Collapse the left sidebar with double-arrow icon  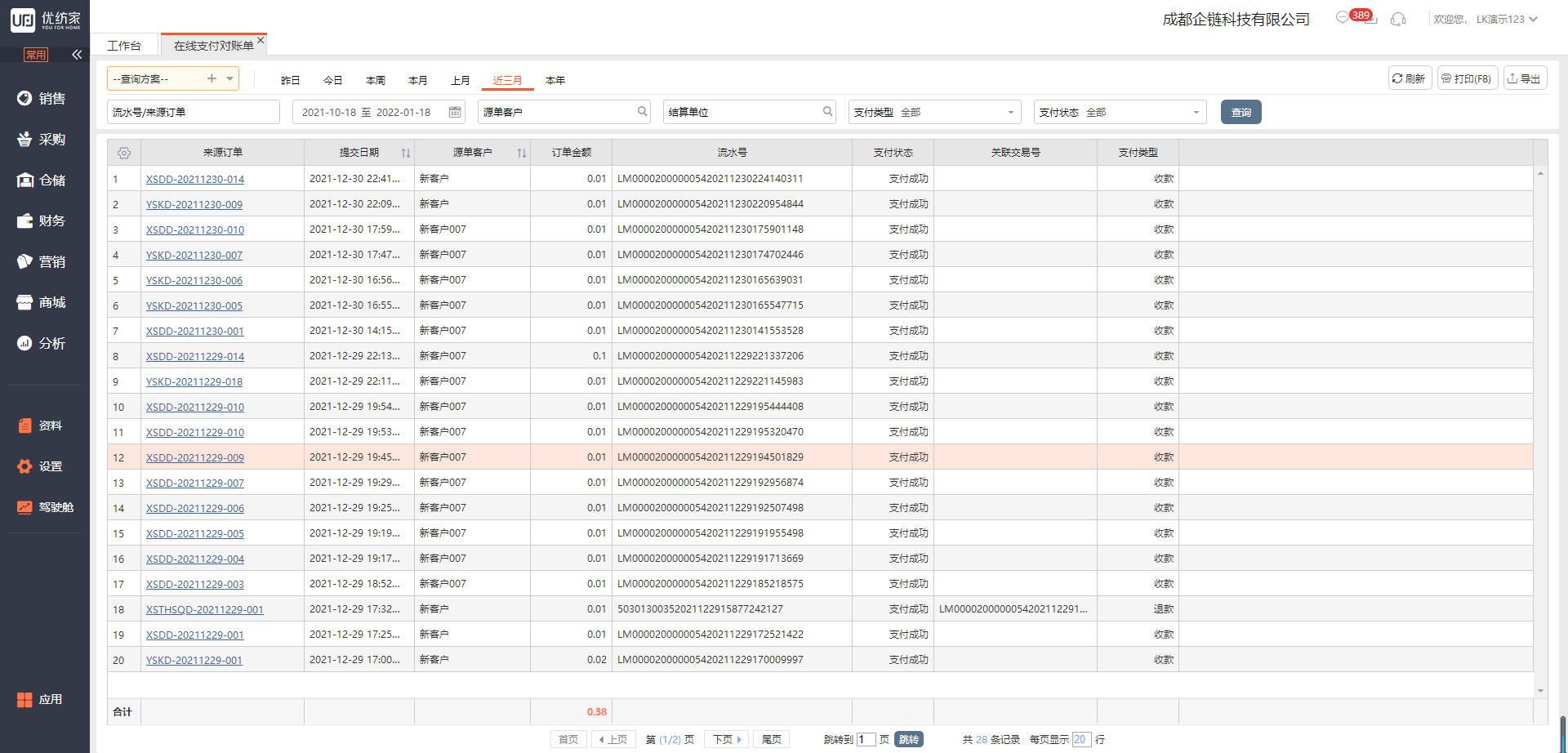click(x=77, y=55)
